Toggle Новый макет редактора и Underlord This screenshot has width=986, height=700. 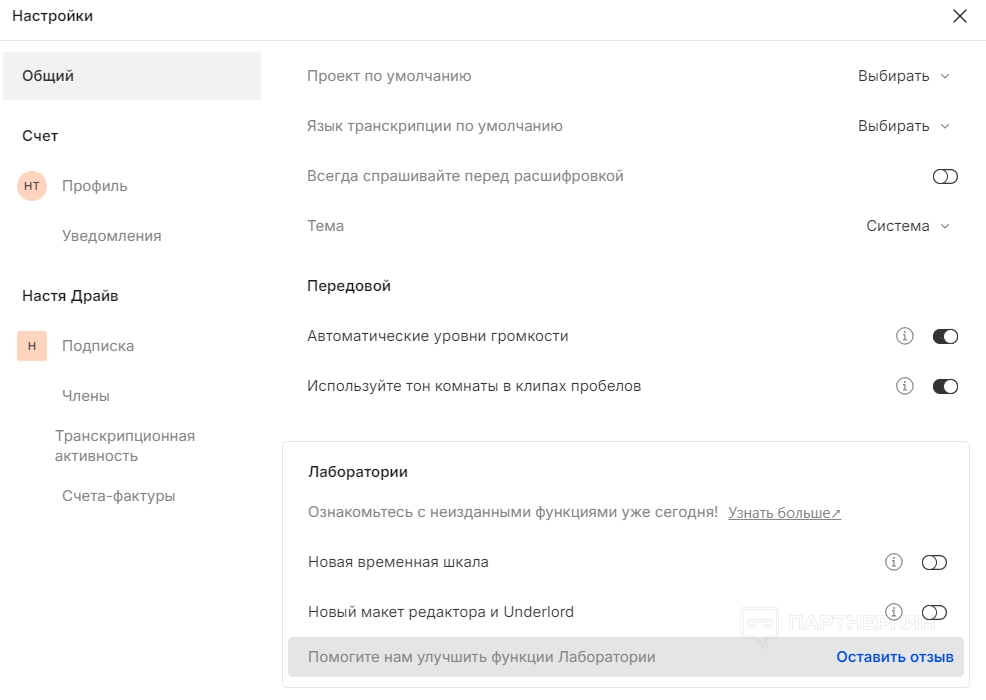pyautogui.click(x=934, y=612)
